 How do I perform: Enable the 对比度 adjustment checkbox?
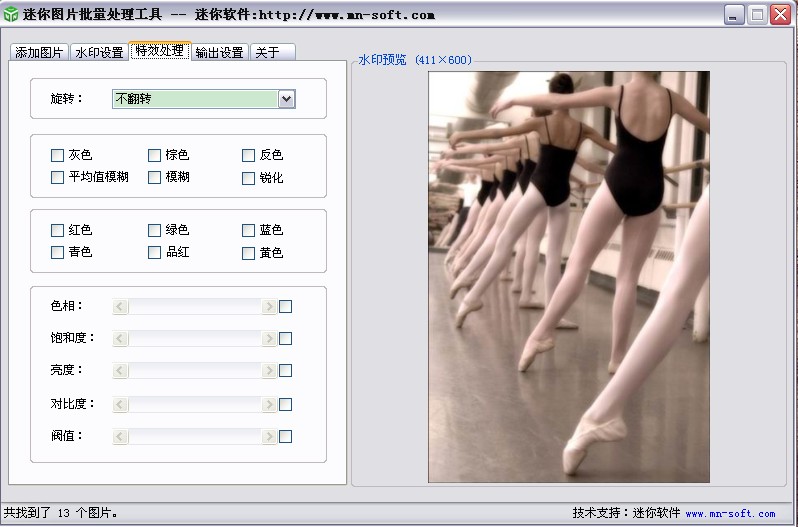[x=286, y=404]
